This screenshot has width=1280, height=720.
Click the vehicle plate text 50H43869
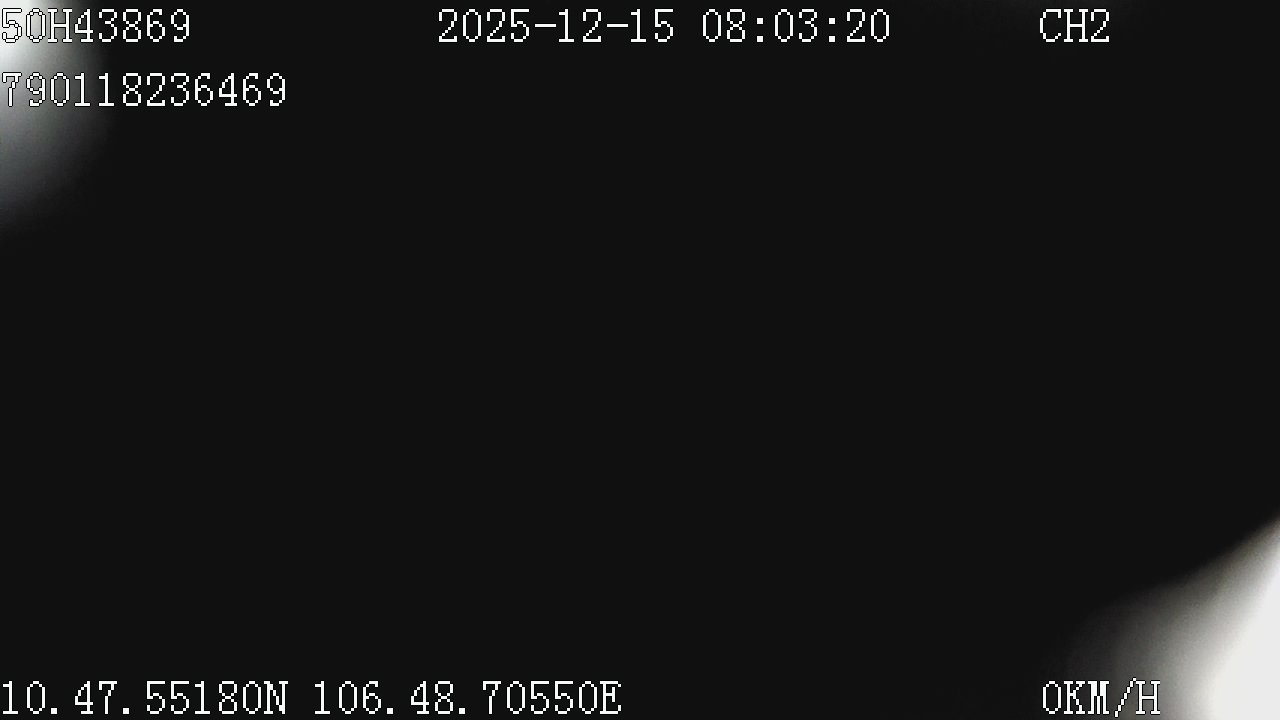(x=96, y=27)
